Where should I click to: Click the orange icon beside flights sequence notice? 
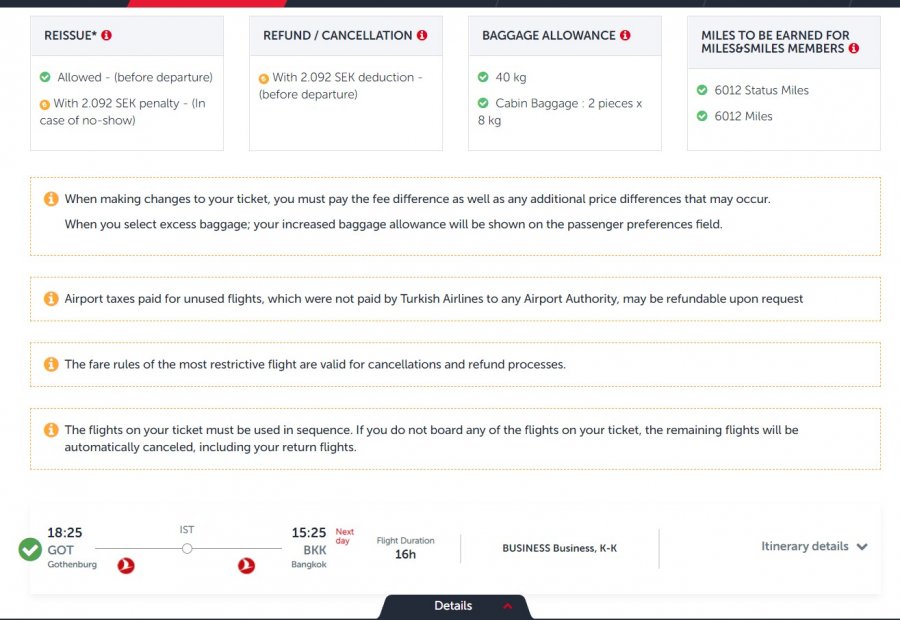coord(51,430)
